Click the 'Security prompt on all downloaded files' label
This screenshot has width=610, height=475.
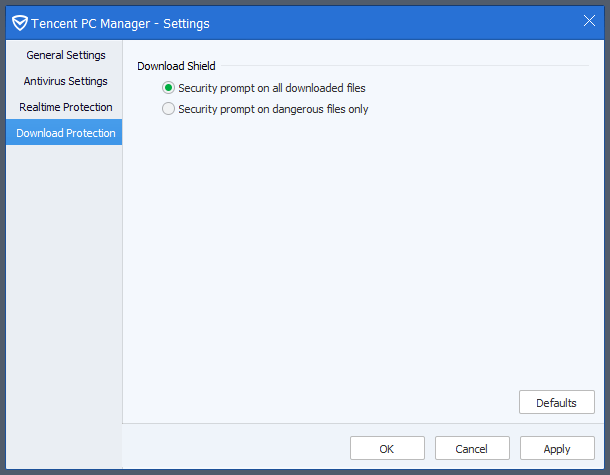(x=271, y=88)
